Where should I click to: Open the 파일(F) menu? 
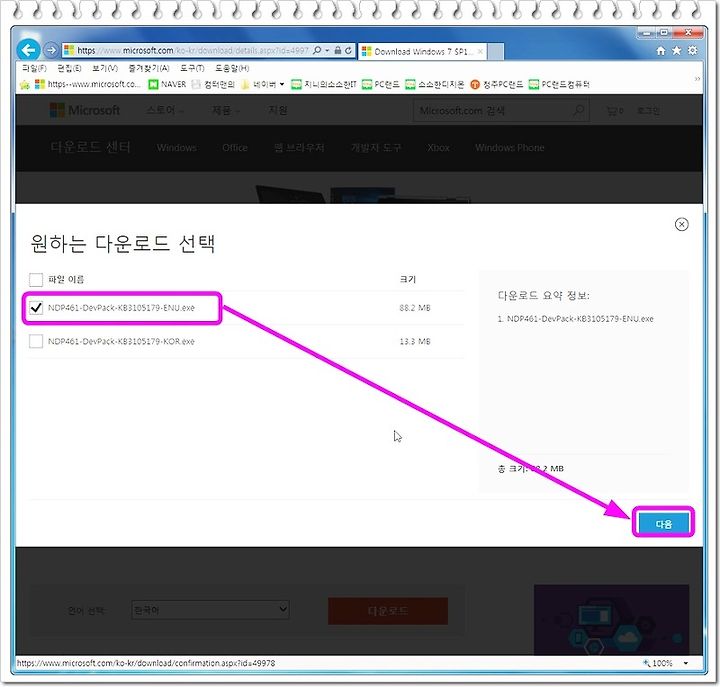[x=34, y=68]
